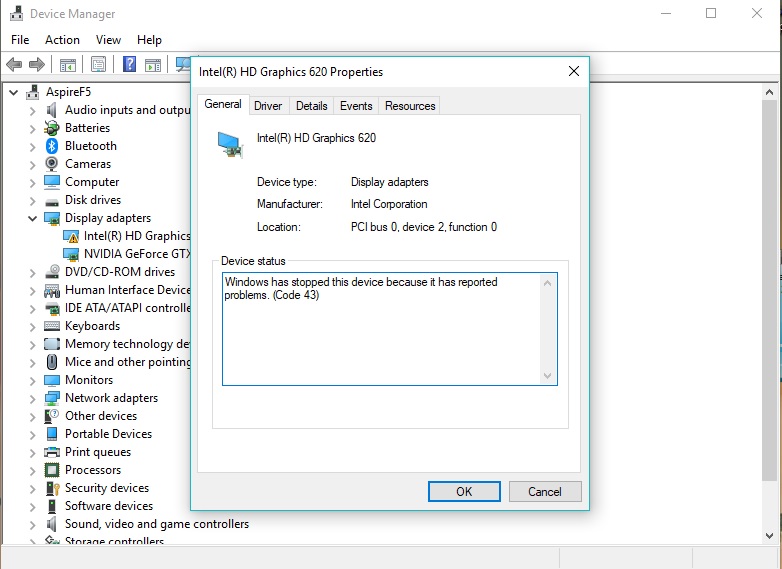Screen dimensions: 782x569
Task: Select the Display adapters icon
Action: point(52,218)
